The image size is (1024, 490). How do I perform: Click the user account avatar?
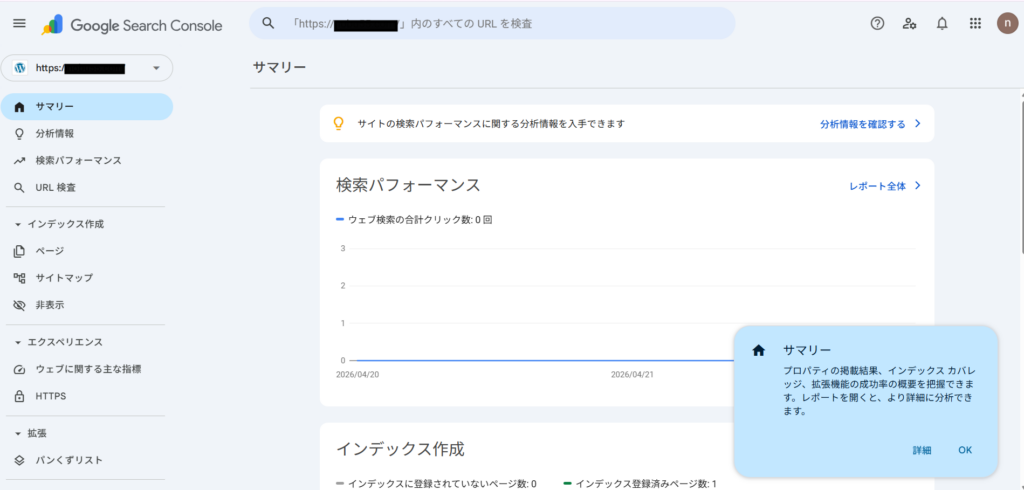[1007, 24]
